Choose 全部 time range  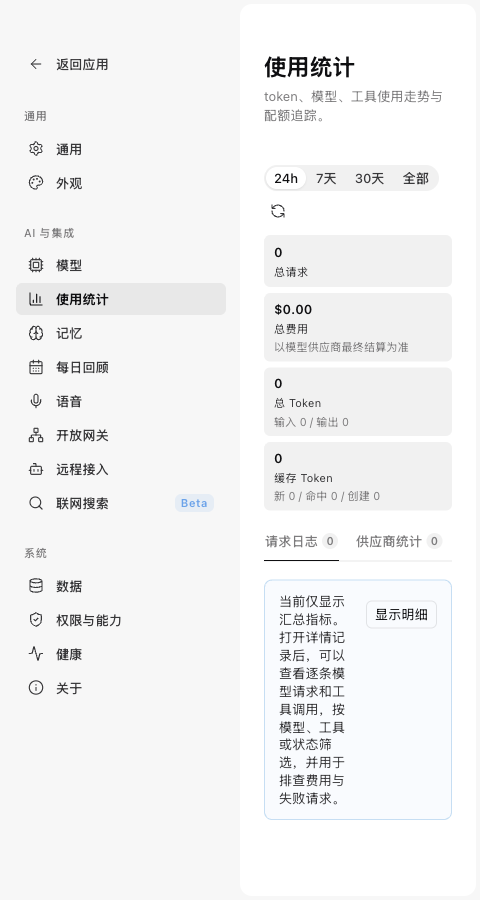click(416, 179)
